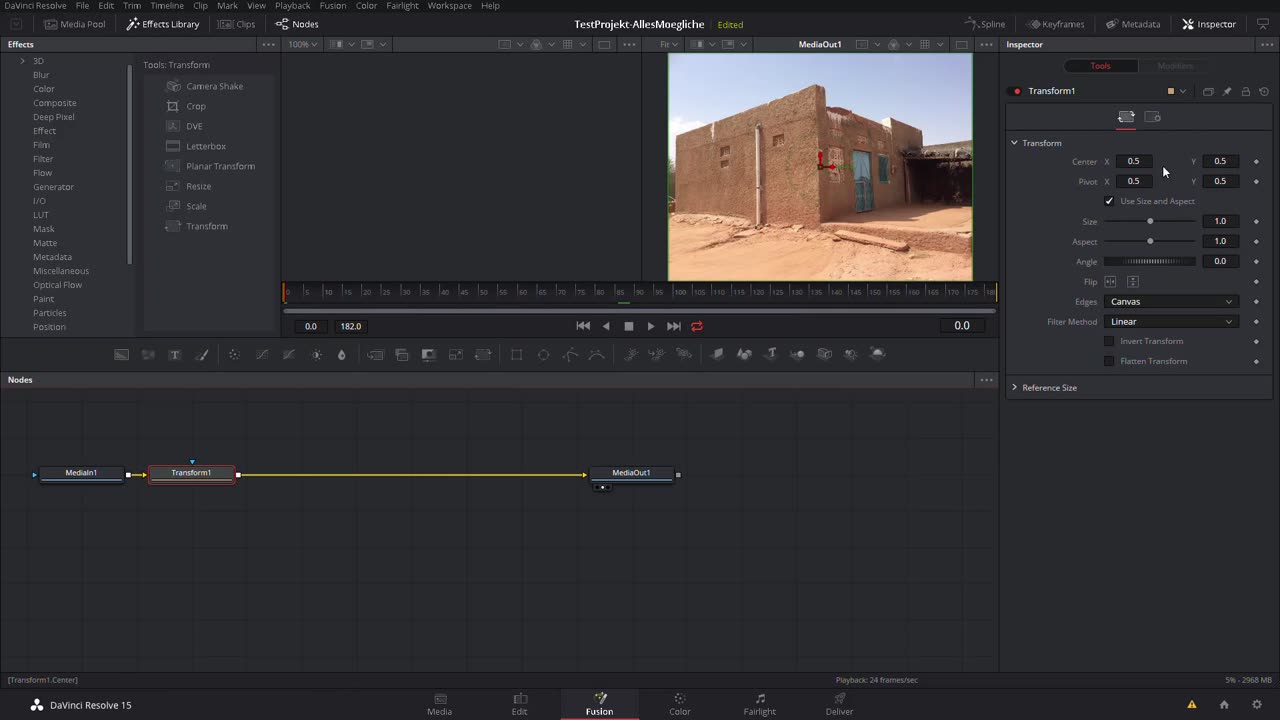Add a Rectangle mask tool

coord(517,354)
